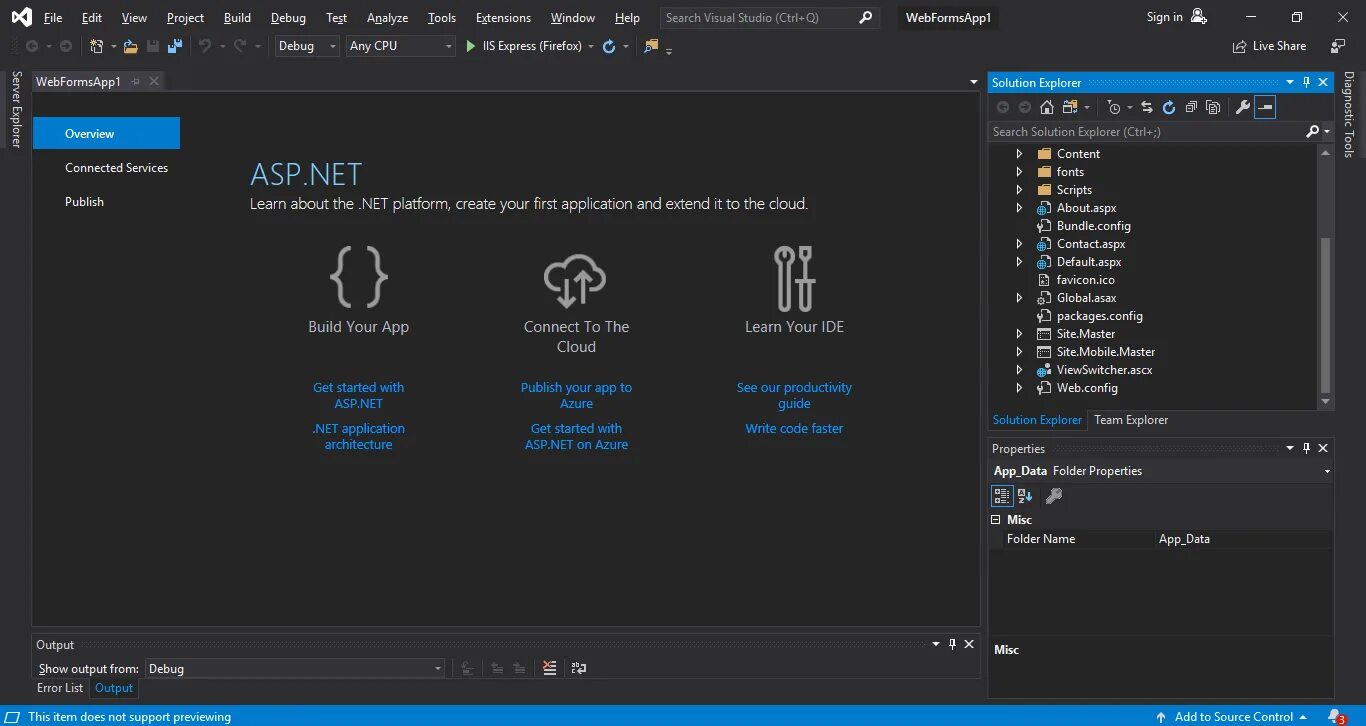Pin the Output window
This screenshot has height=726, width=1366.
(952, 645)
